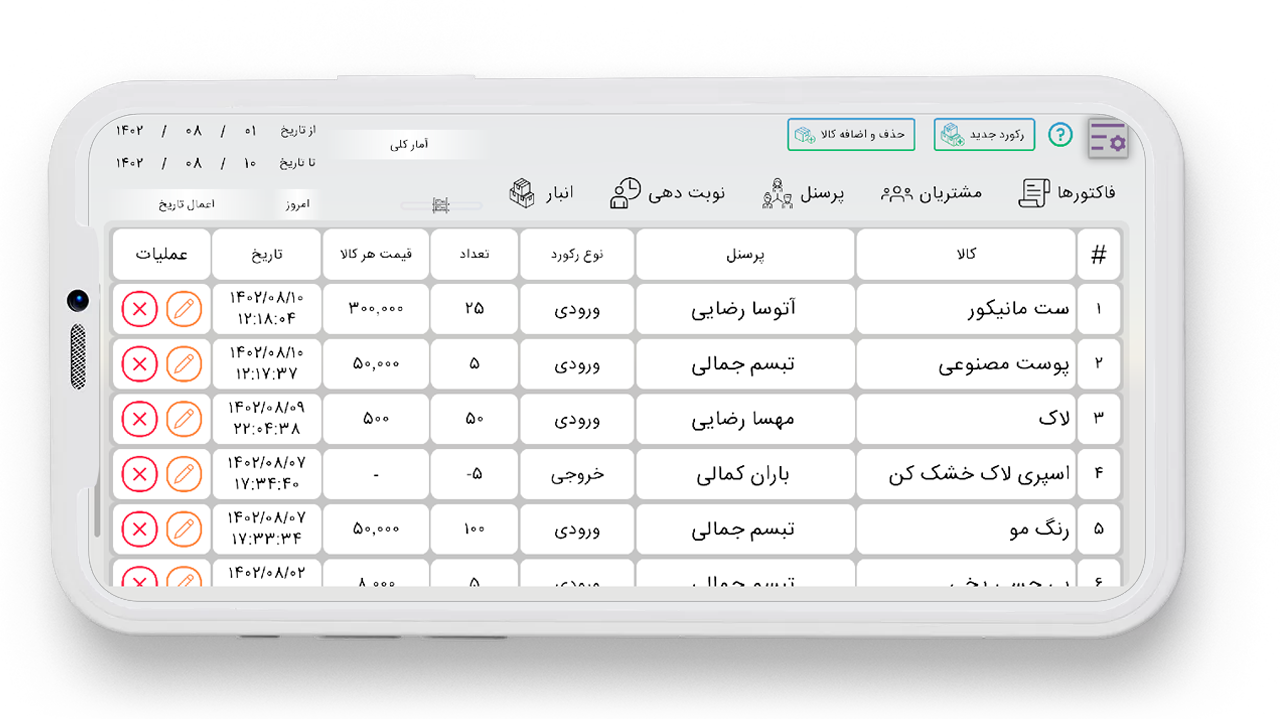Delete the «لاک» record using red X icon

(x=139, y=419)
